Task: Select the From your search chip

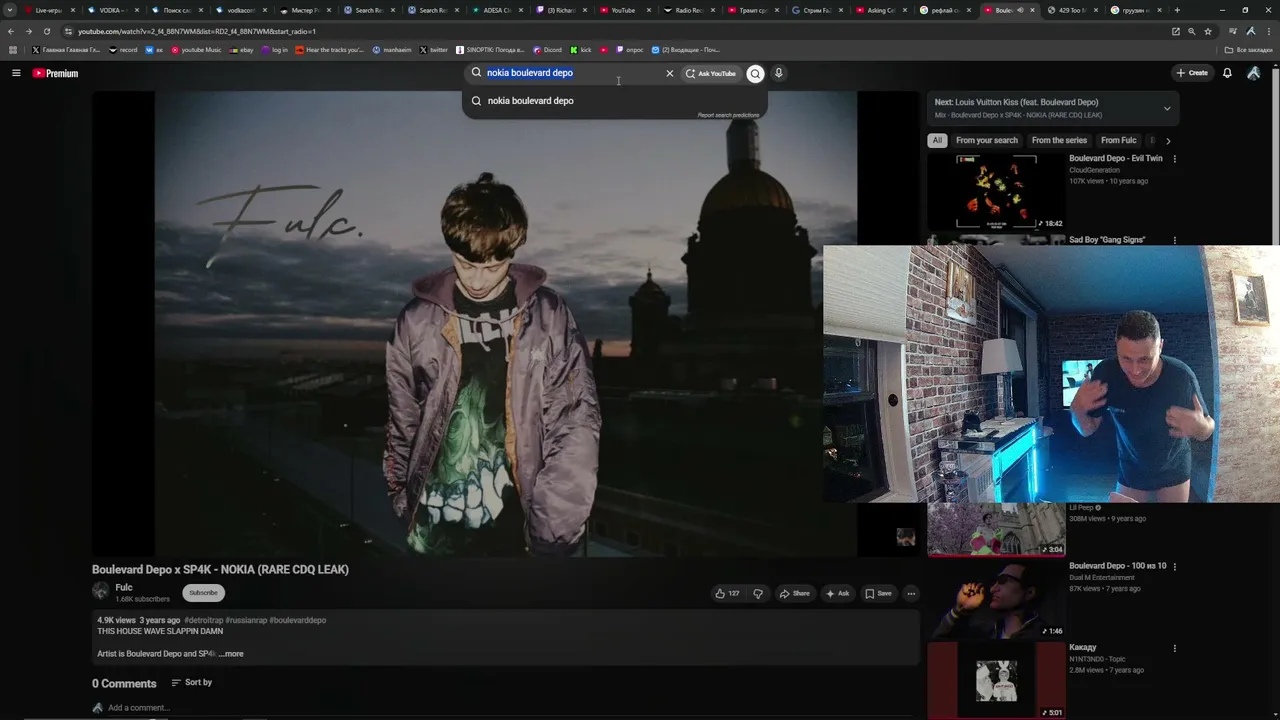Action: [x=986, y=141]
